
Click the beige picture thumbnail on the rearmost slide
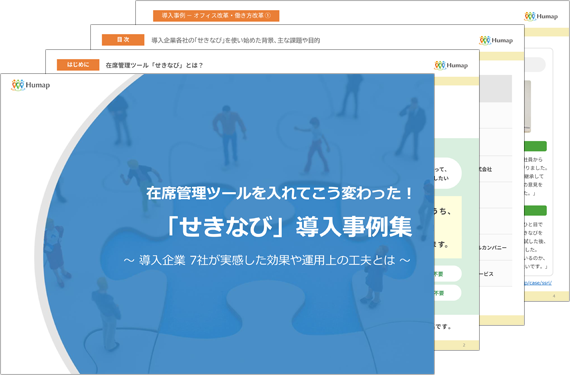(527, 106)
